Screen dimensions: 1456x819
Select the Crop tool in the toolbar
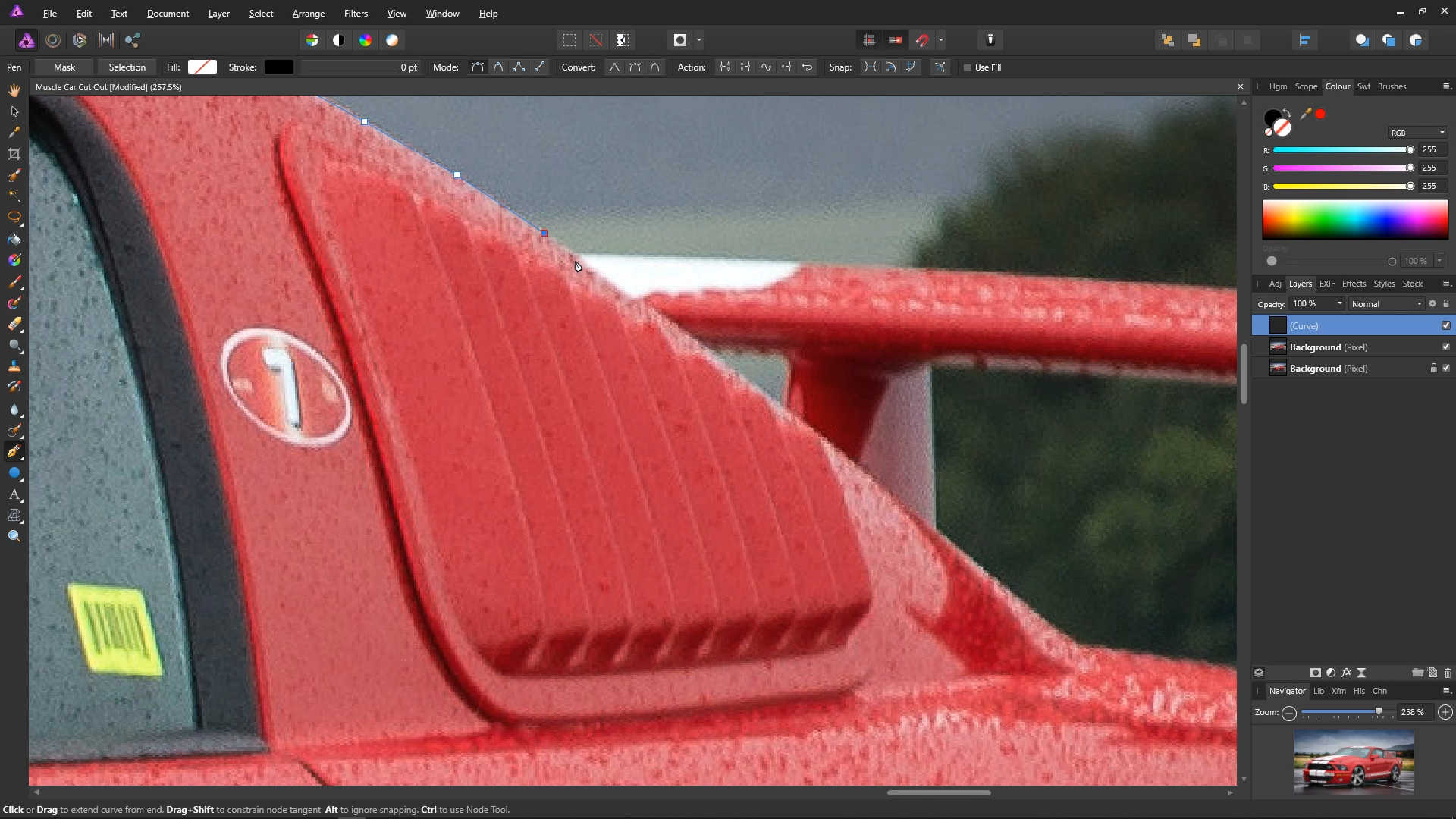[14, 154]
